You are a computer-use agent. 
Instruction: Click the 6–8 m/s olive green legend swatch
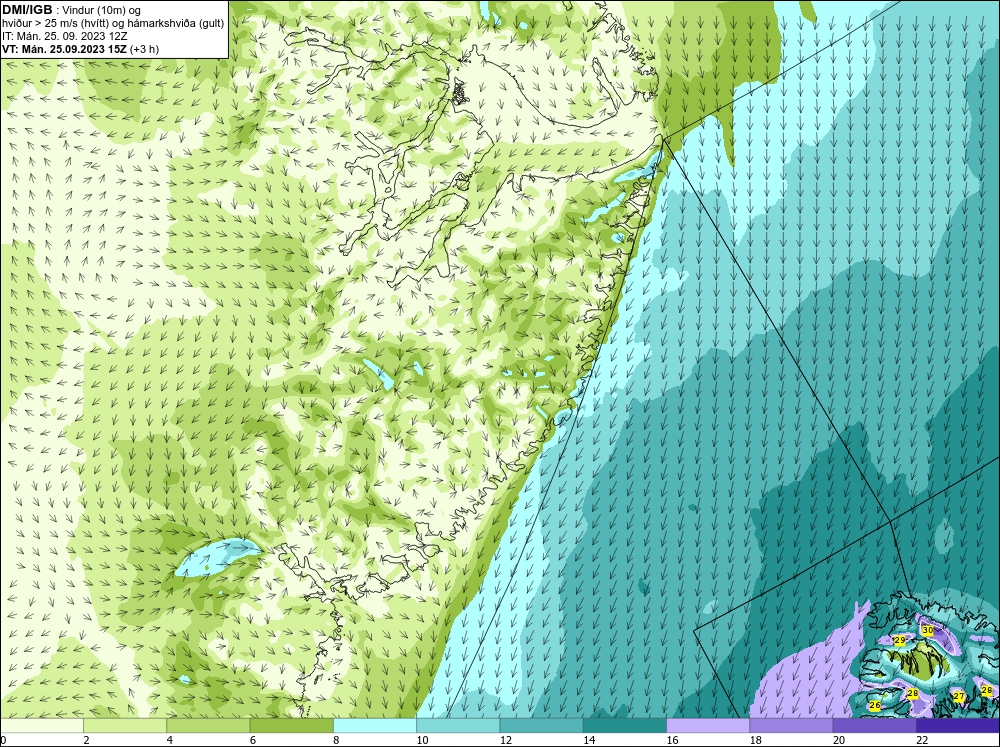pos(291,726)
